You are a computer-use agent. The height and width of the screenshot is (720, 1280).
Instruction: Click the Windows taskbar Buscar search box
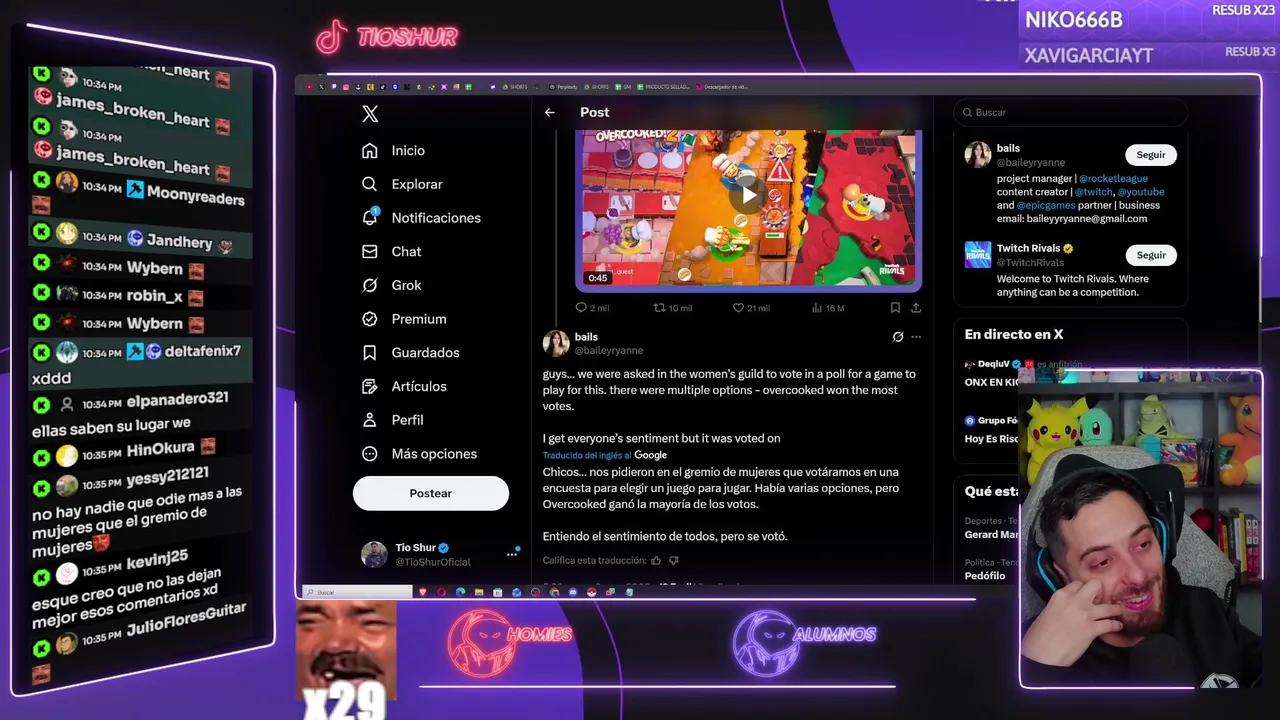(x=358, y=592)
